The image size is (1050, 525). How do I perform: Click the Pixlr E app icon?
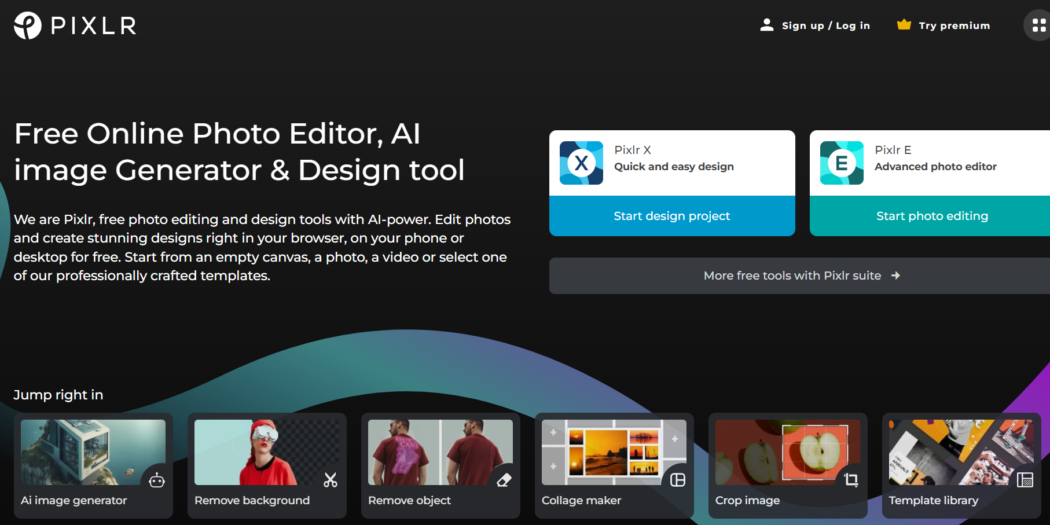(842, 163)
